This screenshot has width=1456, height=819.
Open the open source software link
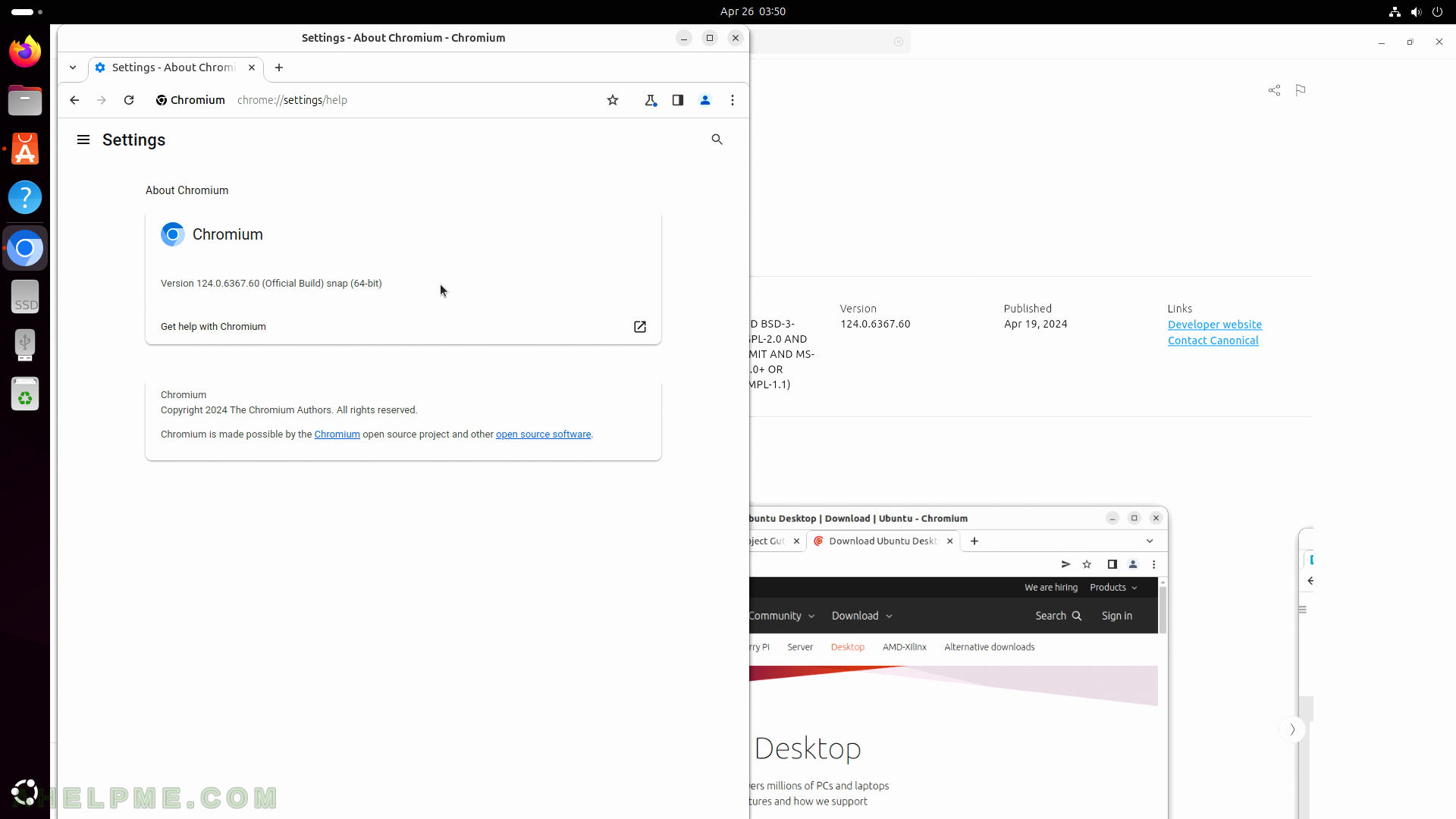point(543,435)
